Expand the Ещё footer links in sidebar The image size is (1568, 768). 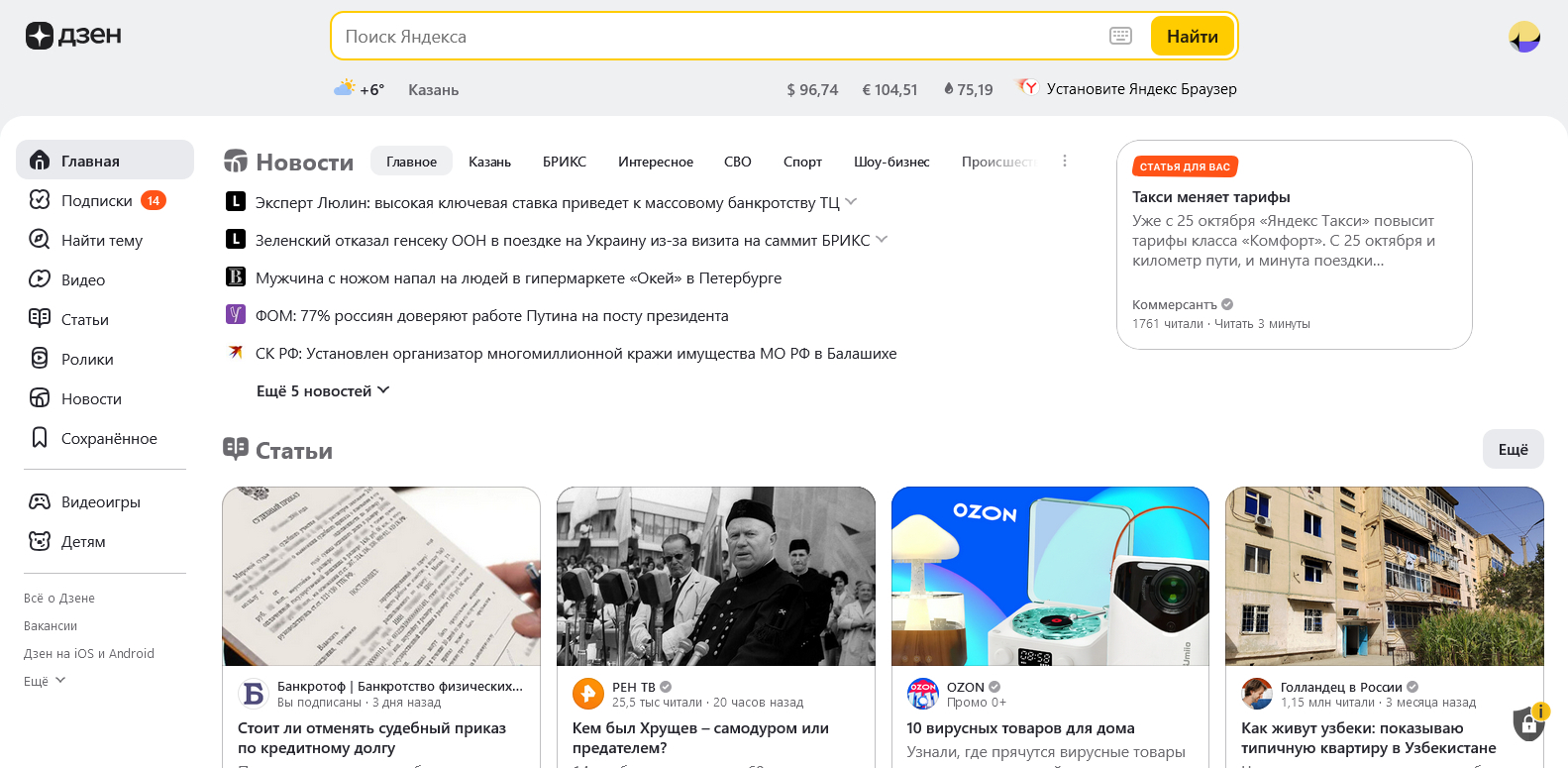pyautogui.click(x=45, y=681)
